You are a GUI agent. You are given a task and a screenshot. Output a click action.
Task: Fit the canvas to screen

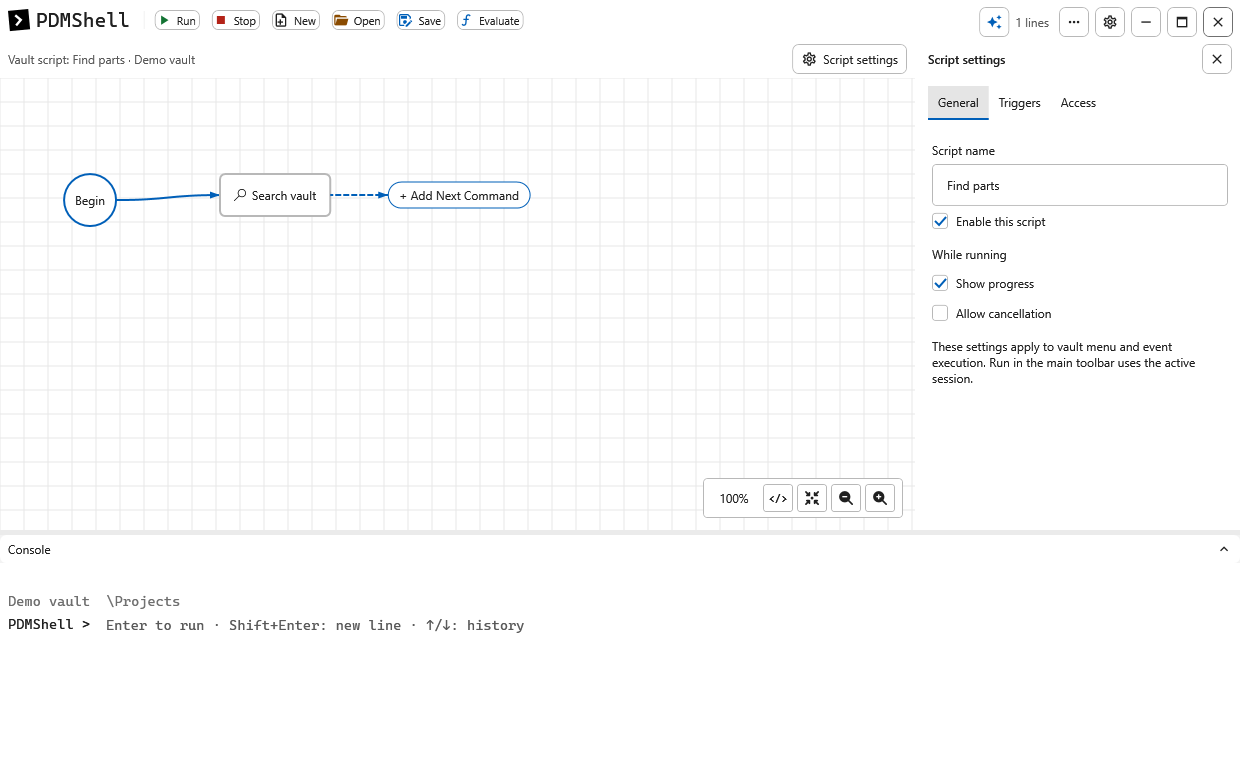[812, 498]
